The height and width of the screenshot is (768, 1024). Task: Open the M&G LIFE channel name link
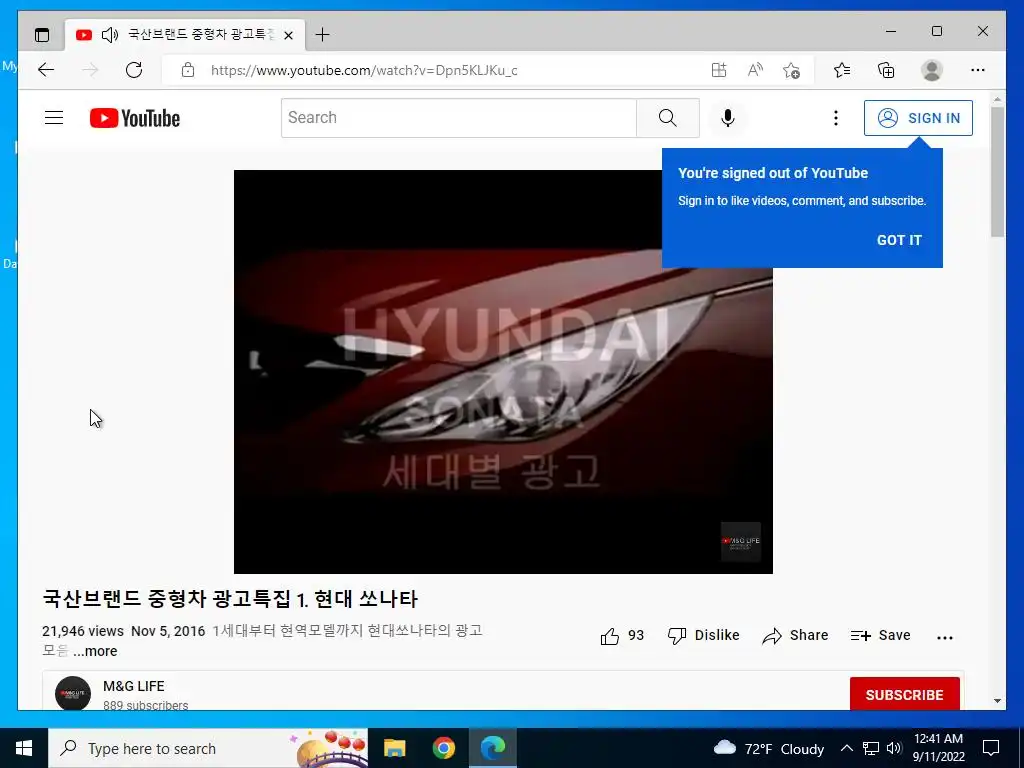tap(134, 686)
